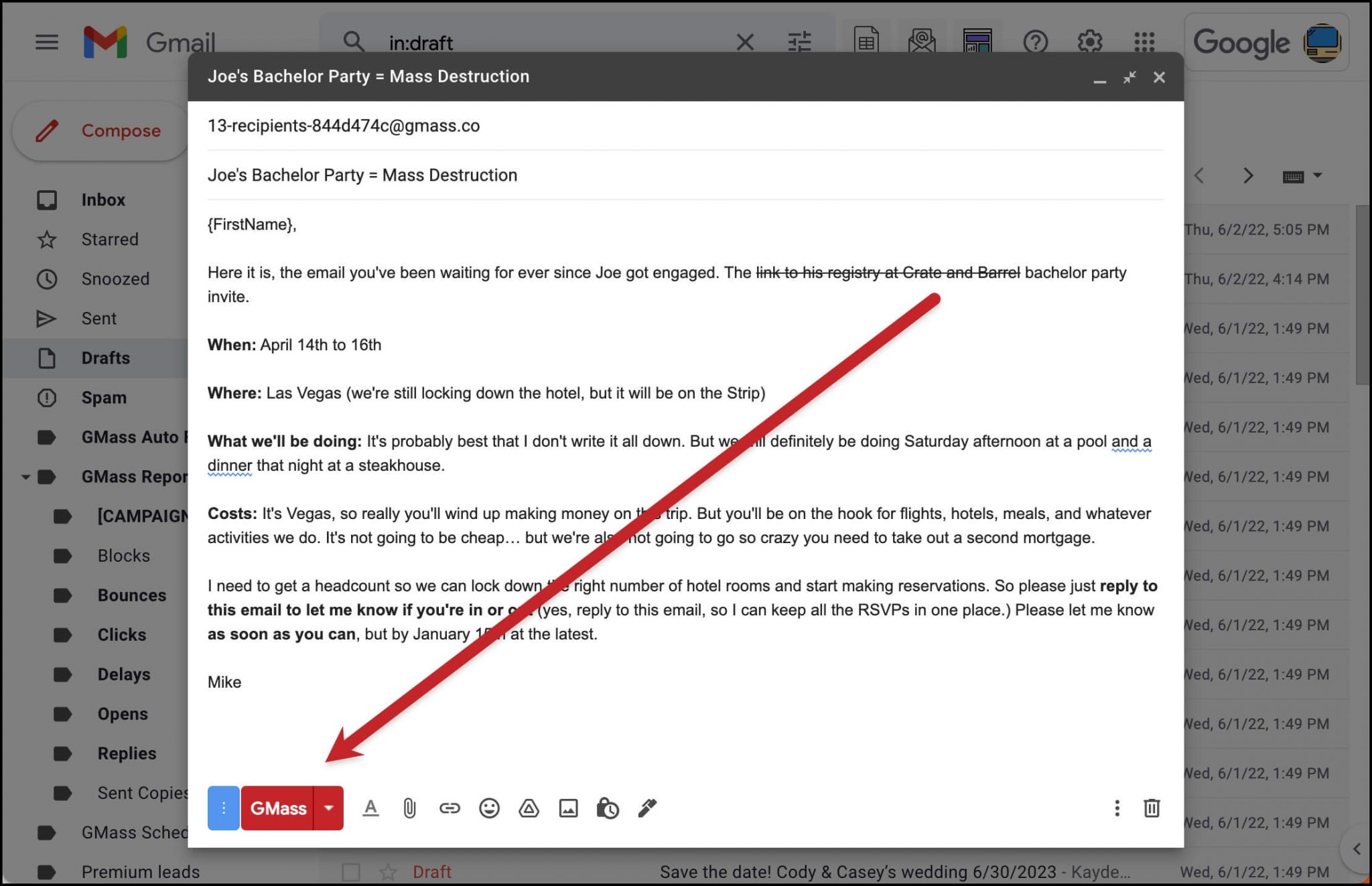
Task: Click the attachment paperclip icon
Action: [409, 808]
